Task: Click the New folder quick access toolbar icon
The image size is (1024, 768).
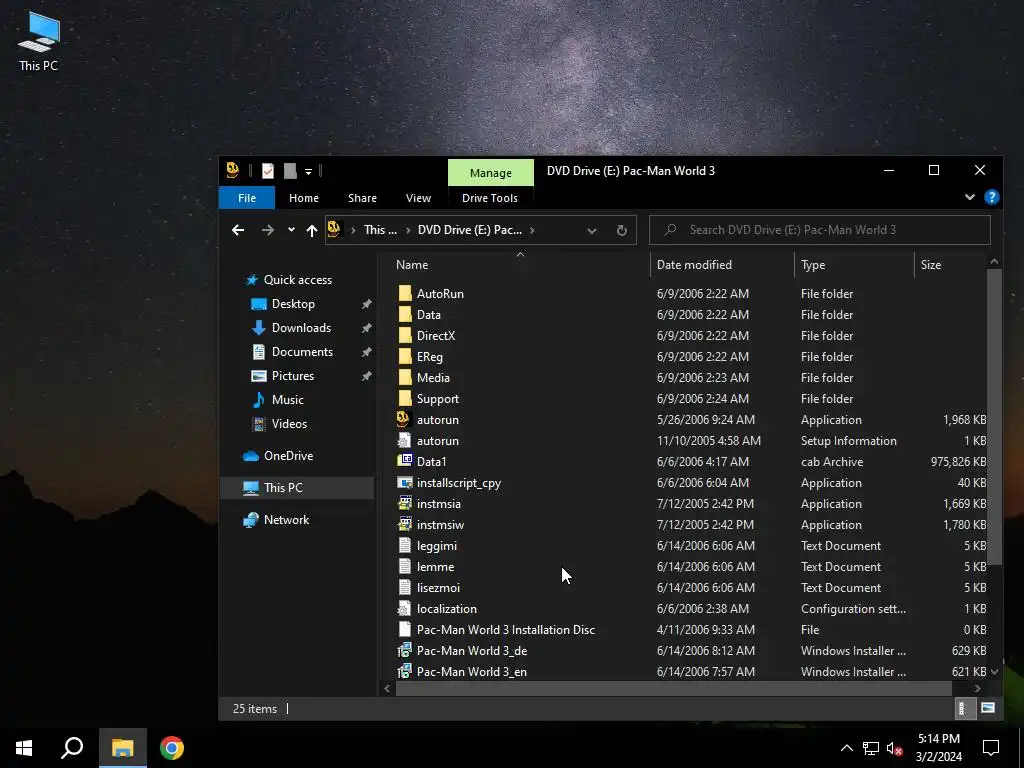Action: coord(290,171)
